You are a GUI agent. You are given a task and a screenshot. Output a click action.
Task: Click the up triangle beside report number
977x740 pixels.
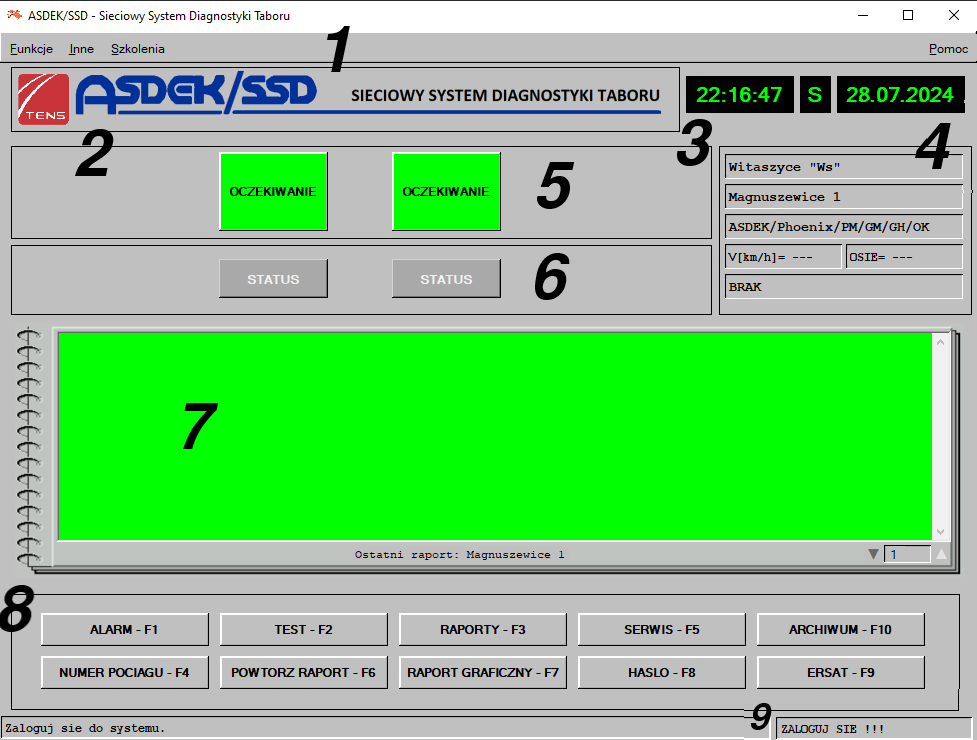tap(940, 554)
